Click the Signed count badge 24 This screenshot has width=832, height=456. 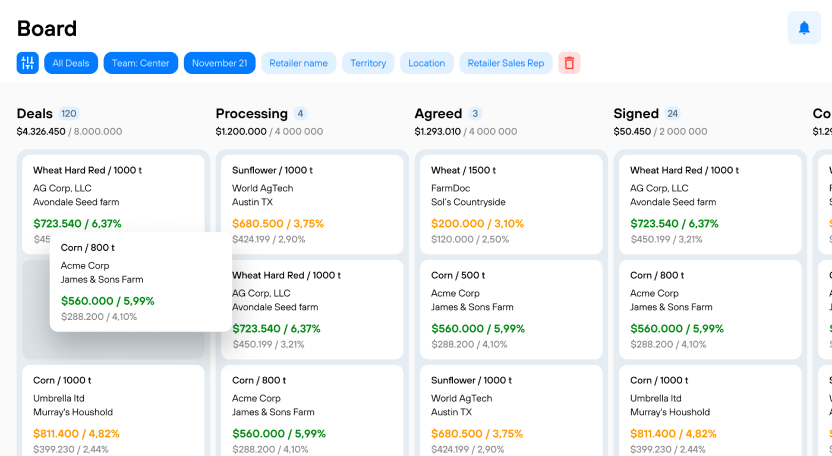(x=673, y=114)
